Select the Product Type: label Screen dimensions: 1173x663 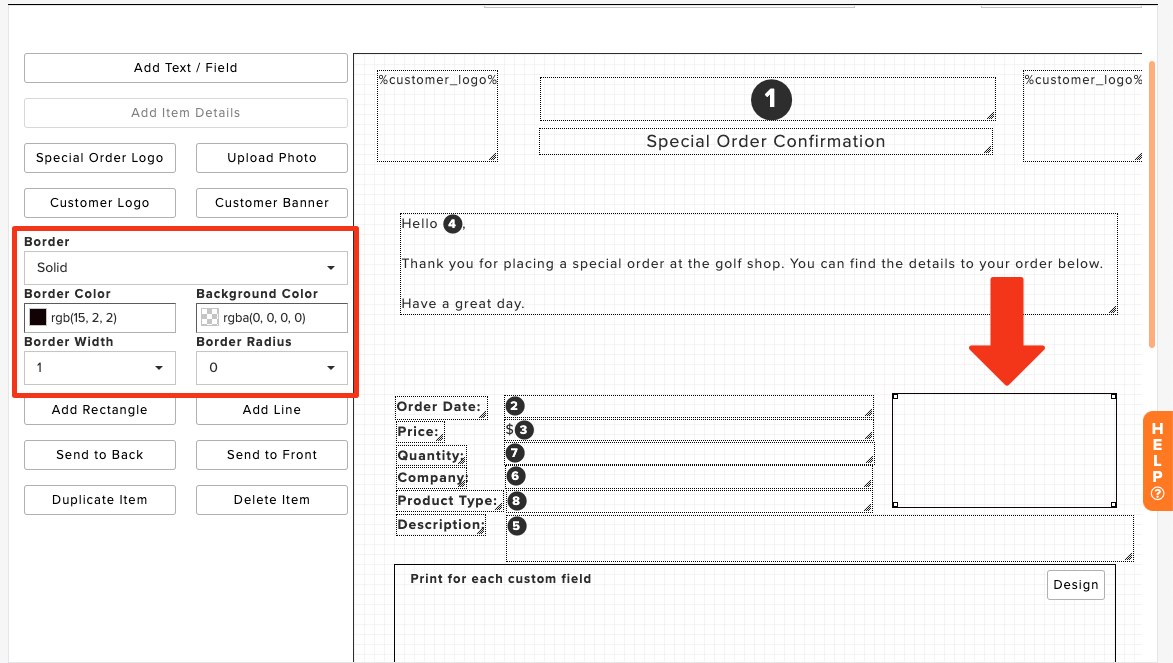pos(449,501)
